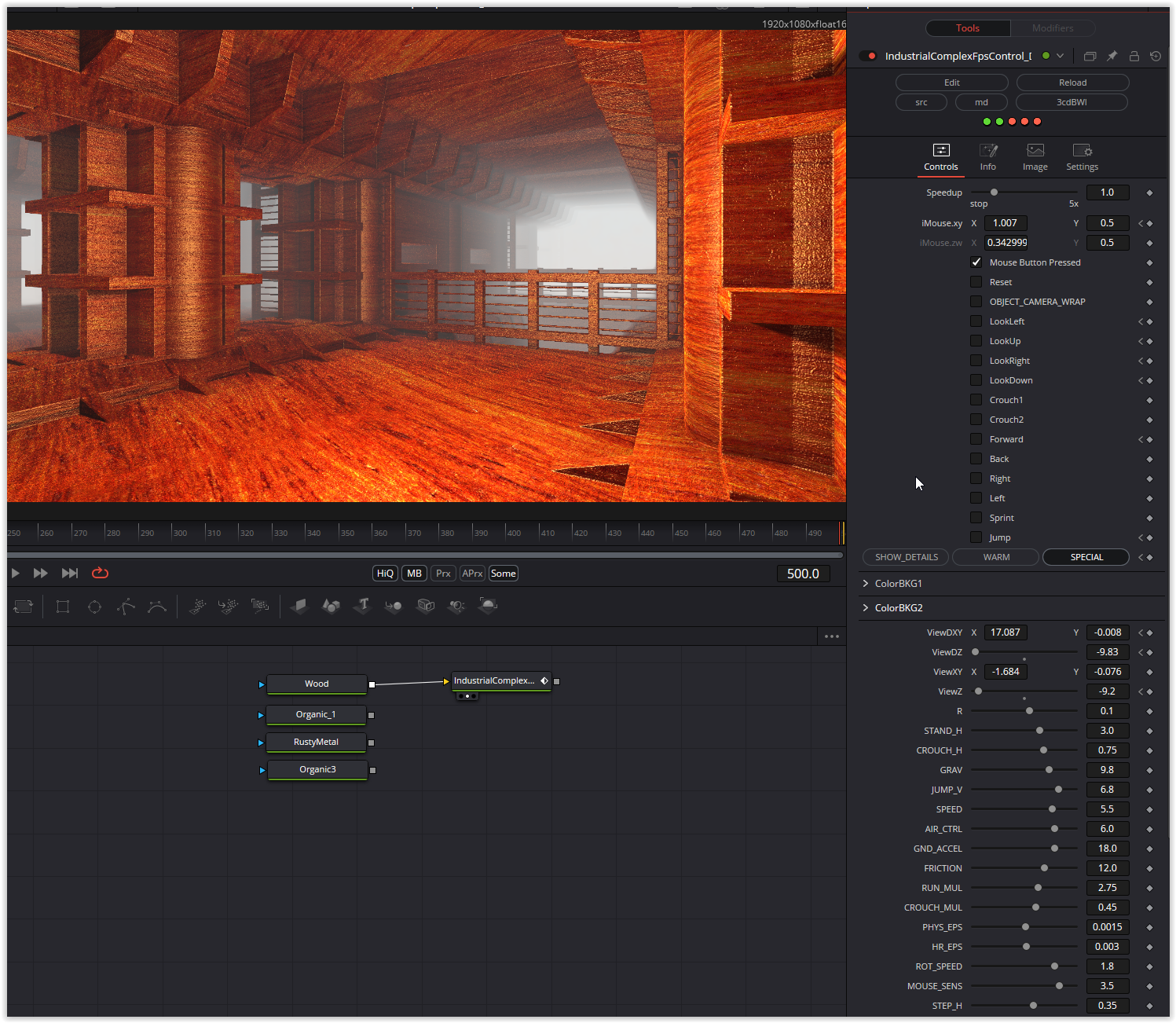Select the Polygon mask tool
Screen dimensions: 1176x1023
[126, 607]
